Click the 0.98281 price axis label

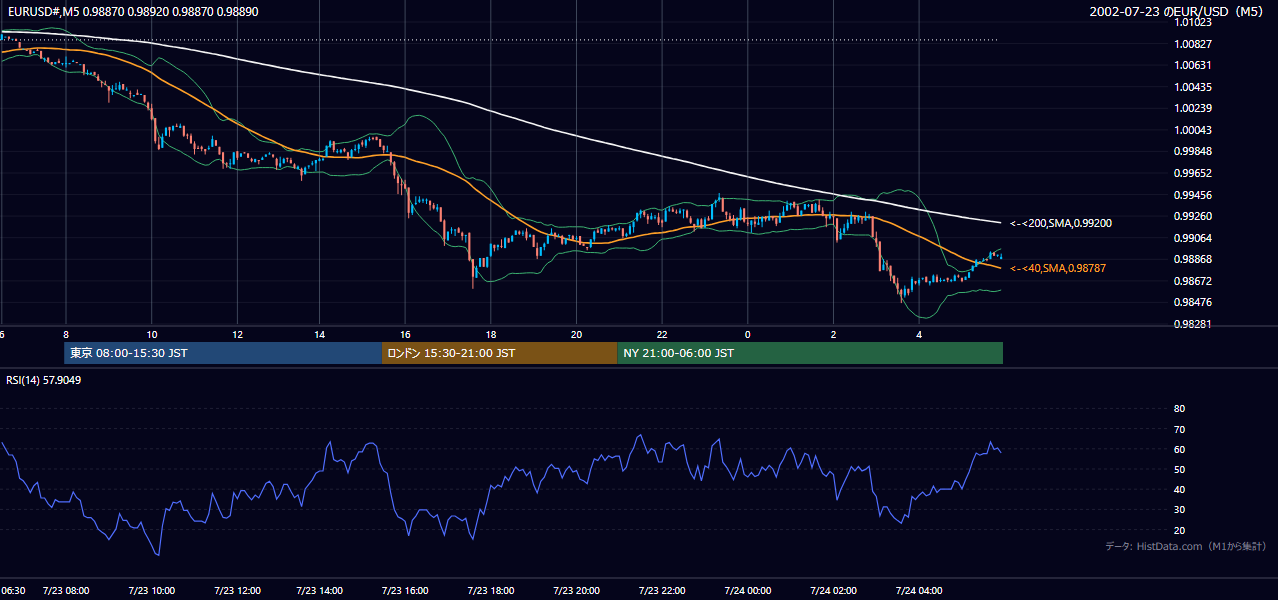1192,324
